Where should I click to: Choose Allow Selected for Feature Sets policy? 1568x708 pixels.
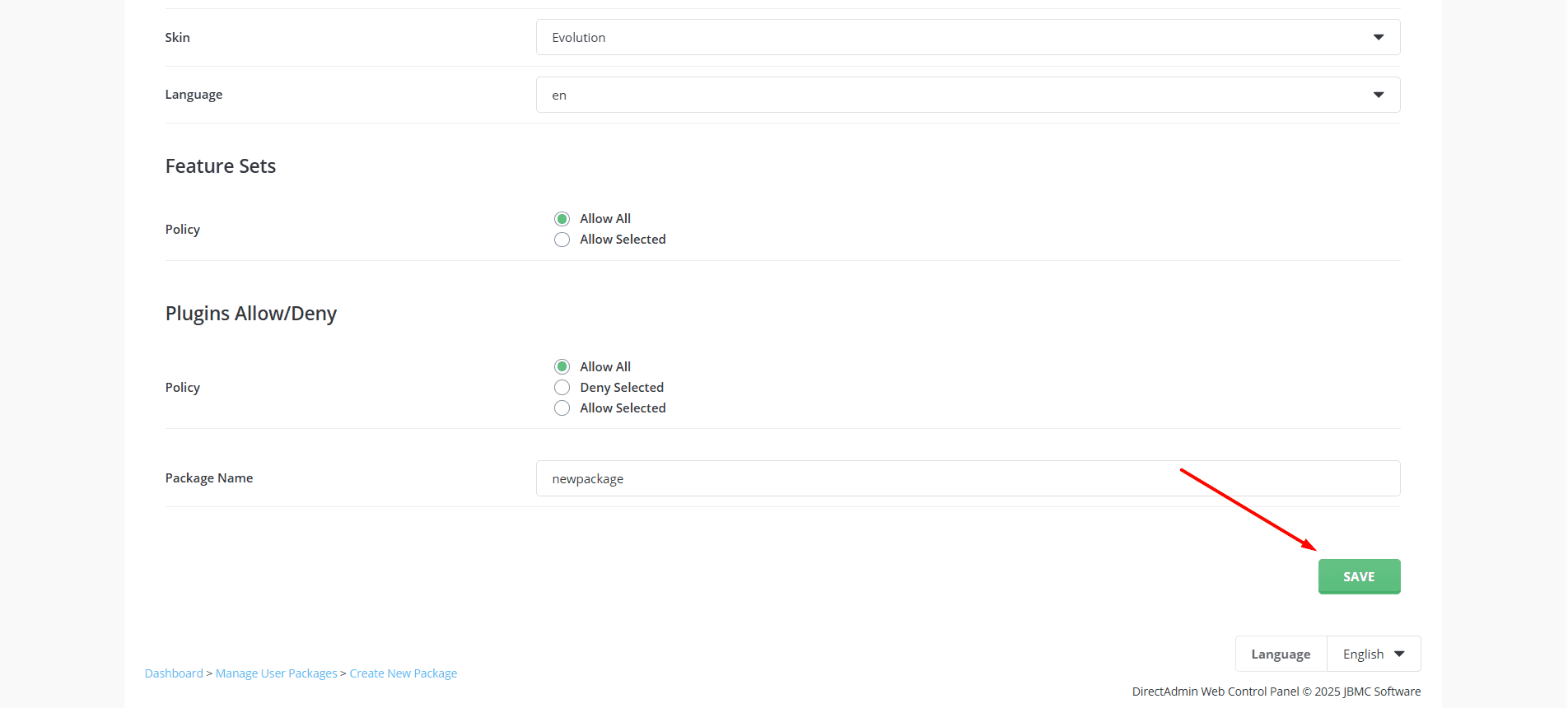[x=562, y=240]
